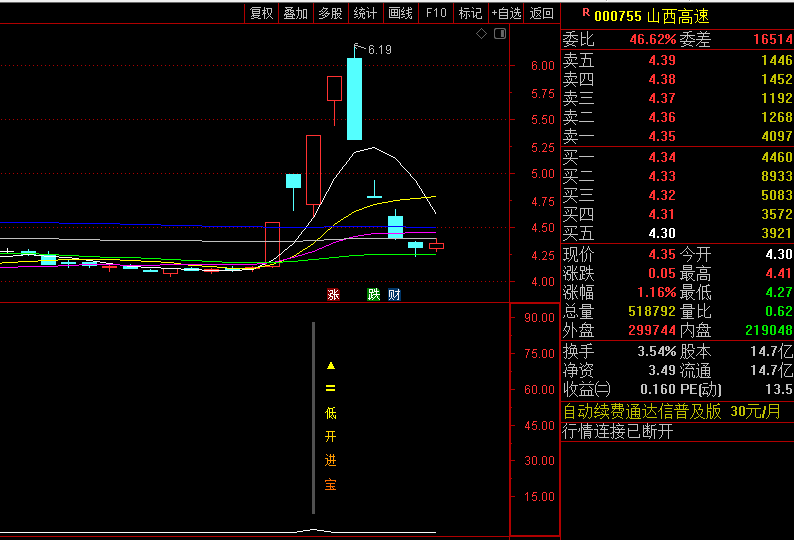Image resolution: width=794 pixels, height=540 pixels.
Task: Switch to 多股 multi-stock view
Action: click(x=330, y=13)
